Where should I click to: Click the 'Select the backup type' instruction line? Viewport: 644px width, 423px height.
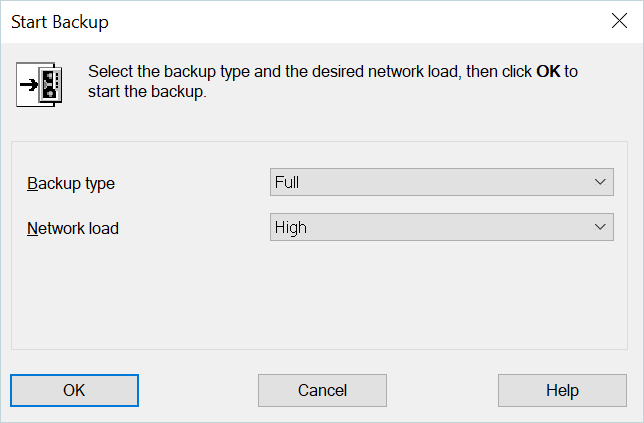click(300, 72)
